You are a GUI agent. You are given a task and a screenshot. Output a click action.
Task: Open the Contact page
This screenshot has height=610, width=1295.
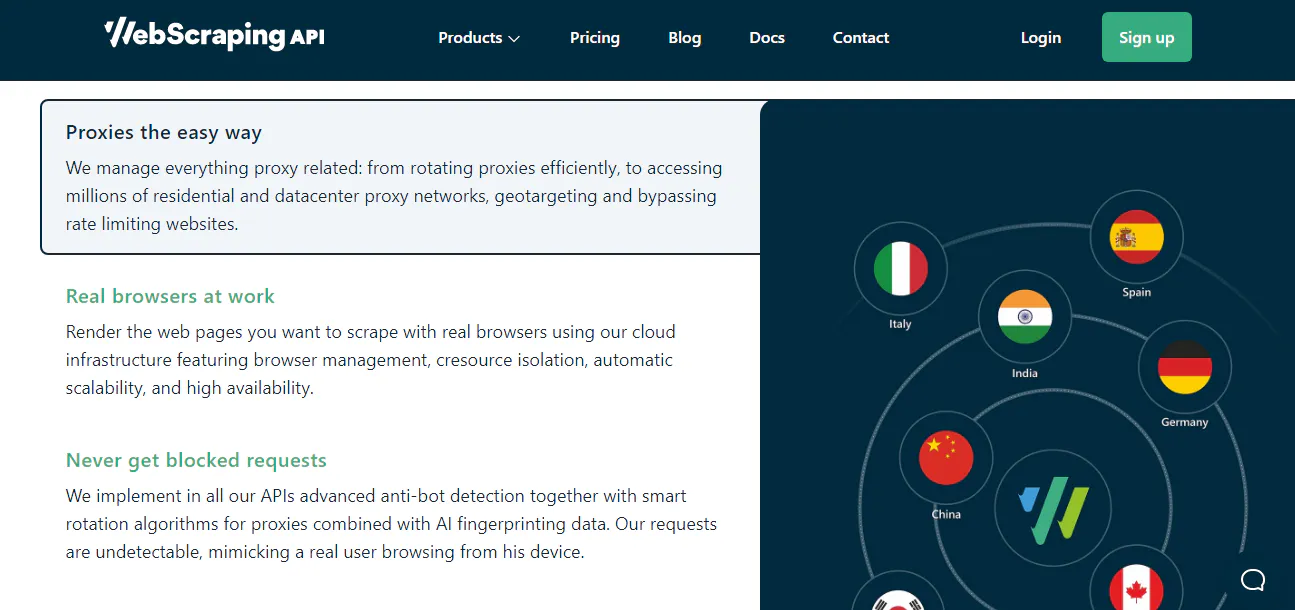pos(860,37)
